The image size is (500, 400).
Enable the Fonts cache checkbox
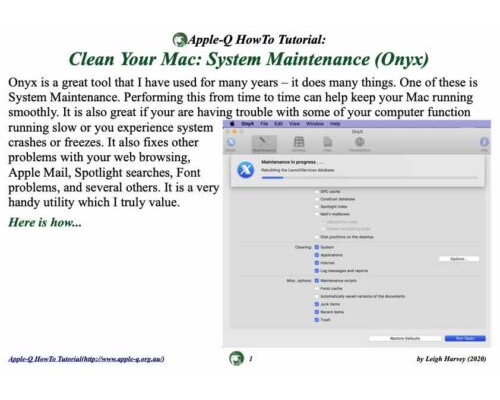317,288
